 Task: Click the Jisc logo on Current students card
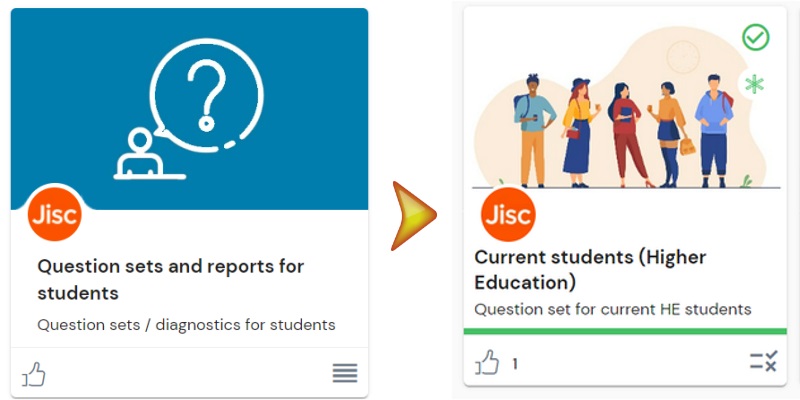tap(508, 214)
